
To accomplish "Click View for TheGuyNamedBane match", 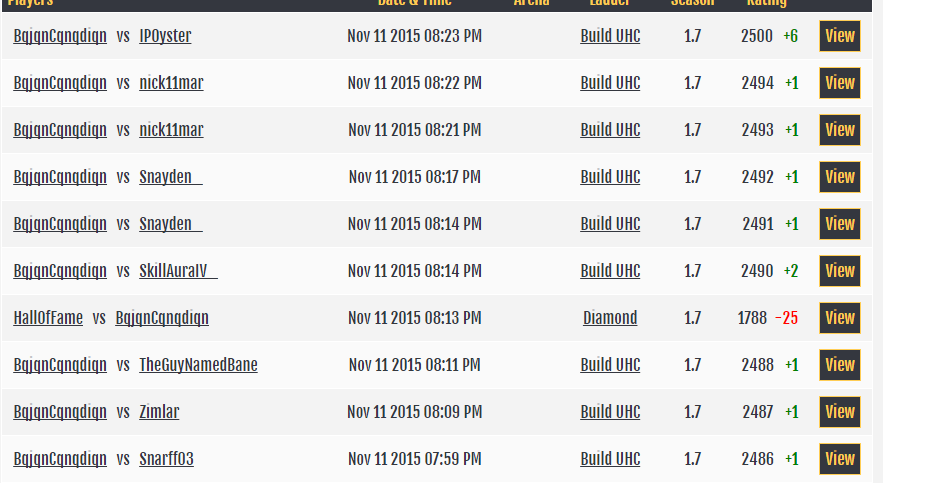I will click(x=839, y=365).
